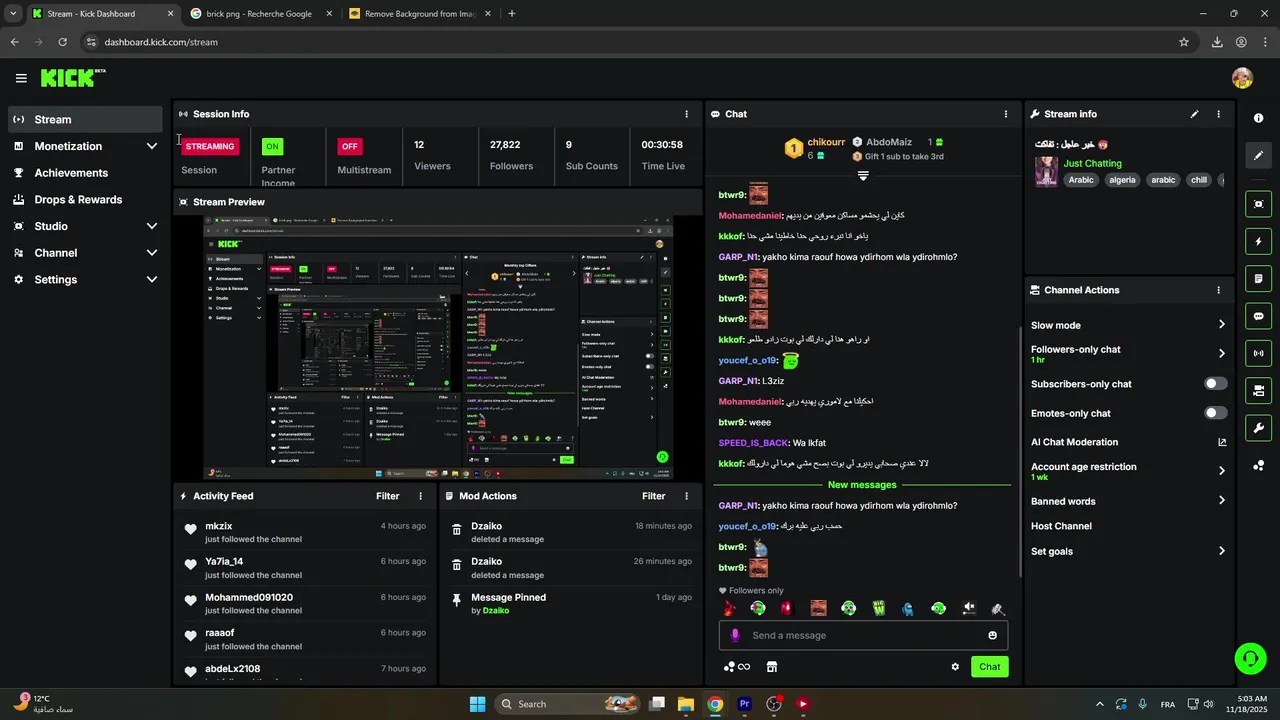Select the highlighted pencil icon in the right sidebar

click(x=1258, y=155)
